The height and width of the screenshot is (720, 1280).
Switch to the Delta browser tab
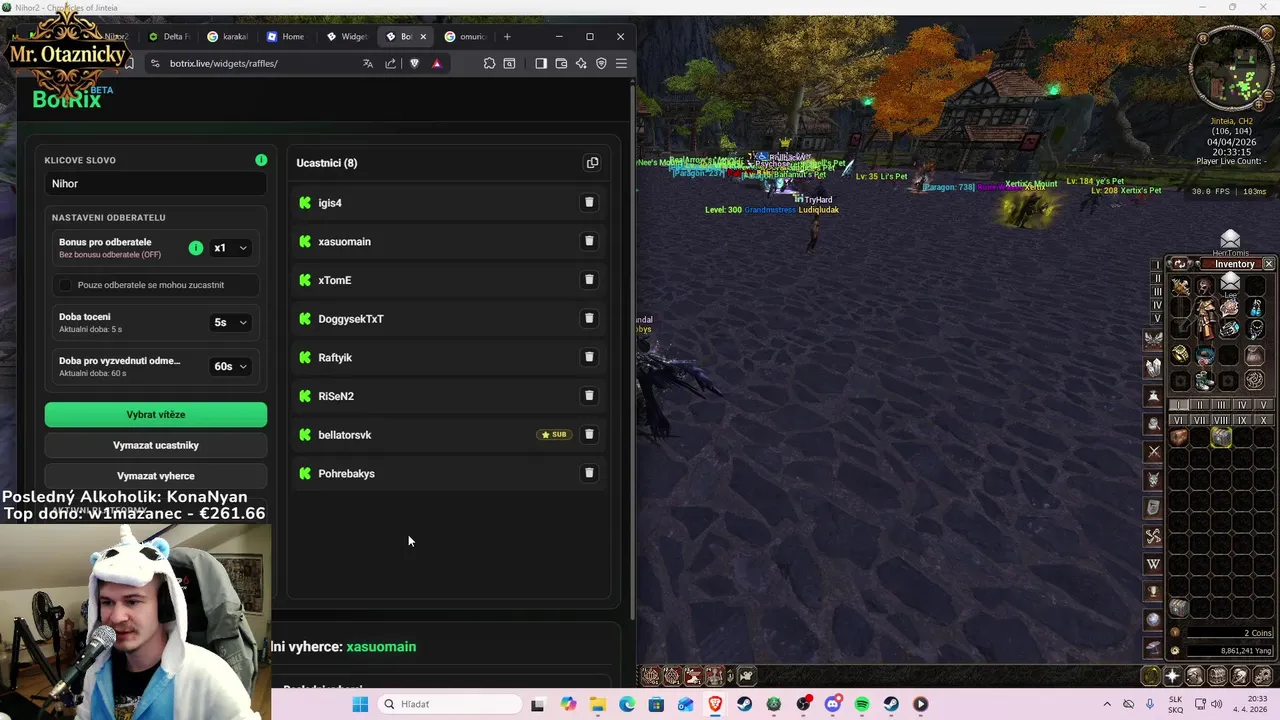(168, 37)
